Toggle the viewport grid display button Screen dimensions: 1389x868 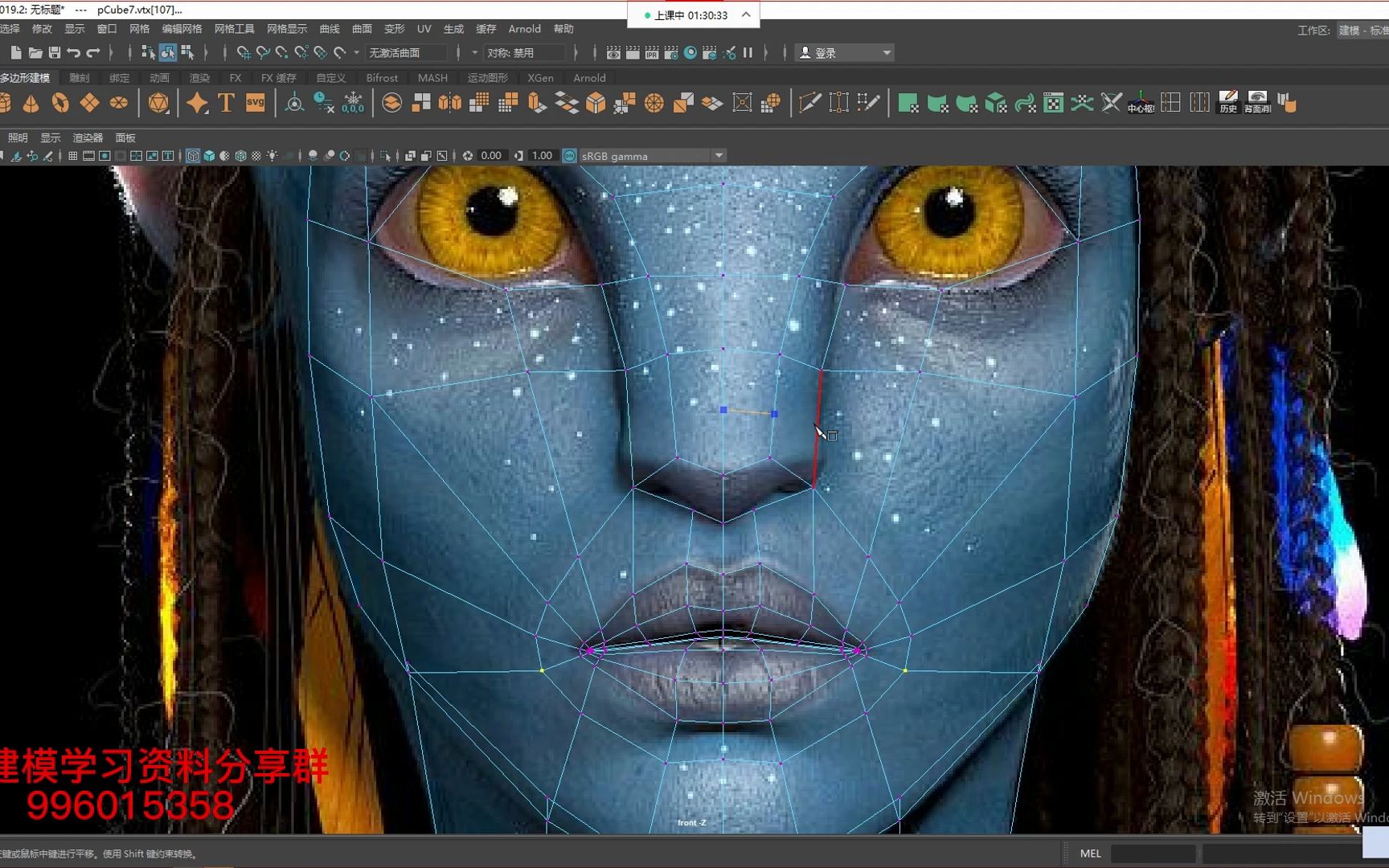pos(72,156)
